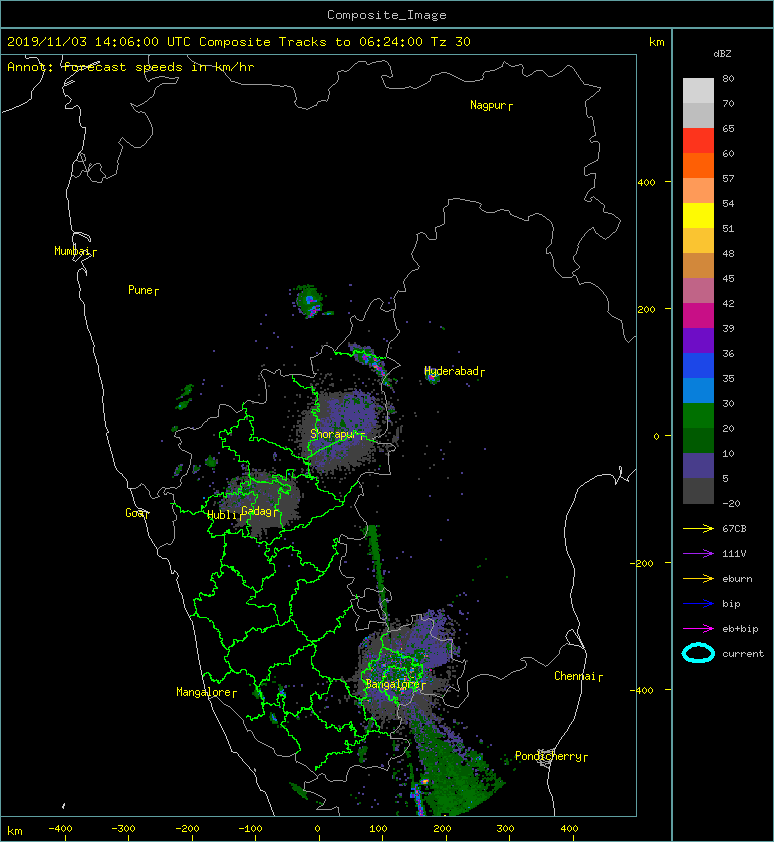Pick the yellow 51–54 dBZ swatch

click(698, 216)
